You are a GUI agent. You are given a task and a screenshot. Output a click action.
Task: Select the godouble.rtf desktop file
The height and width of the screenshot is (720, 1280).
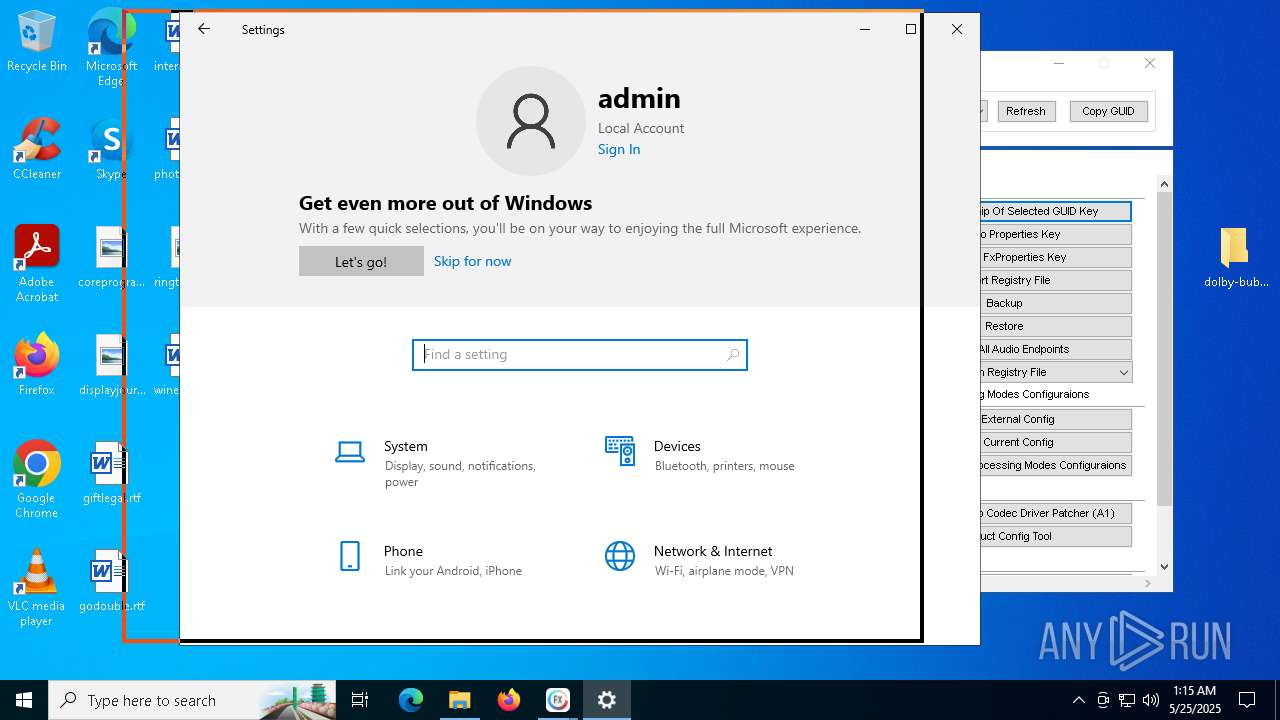click(x=110, y=581)
